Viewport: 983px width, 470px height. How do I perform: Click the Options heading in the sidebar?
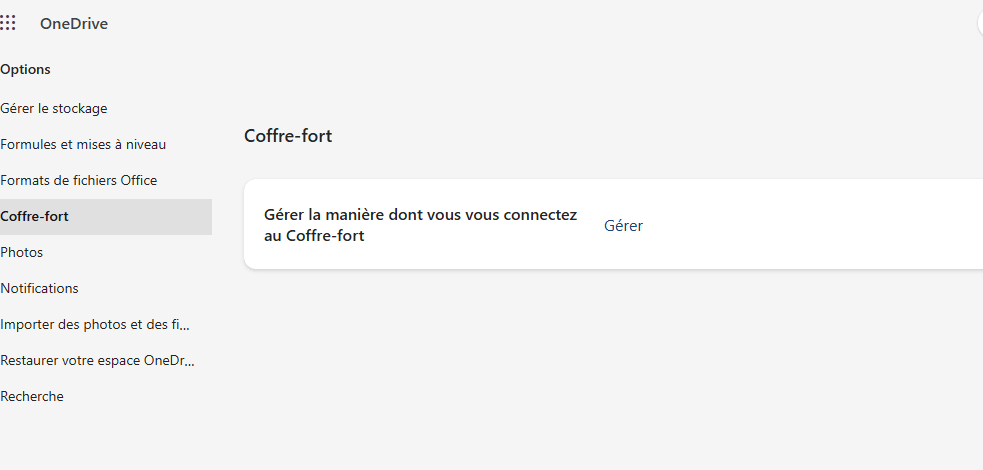click(x=26, y=70)
